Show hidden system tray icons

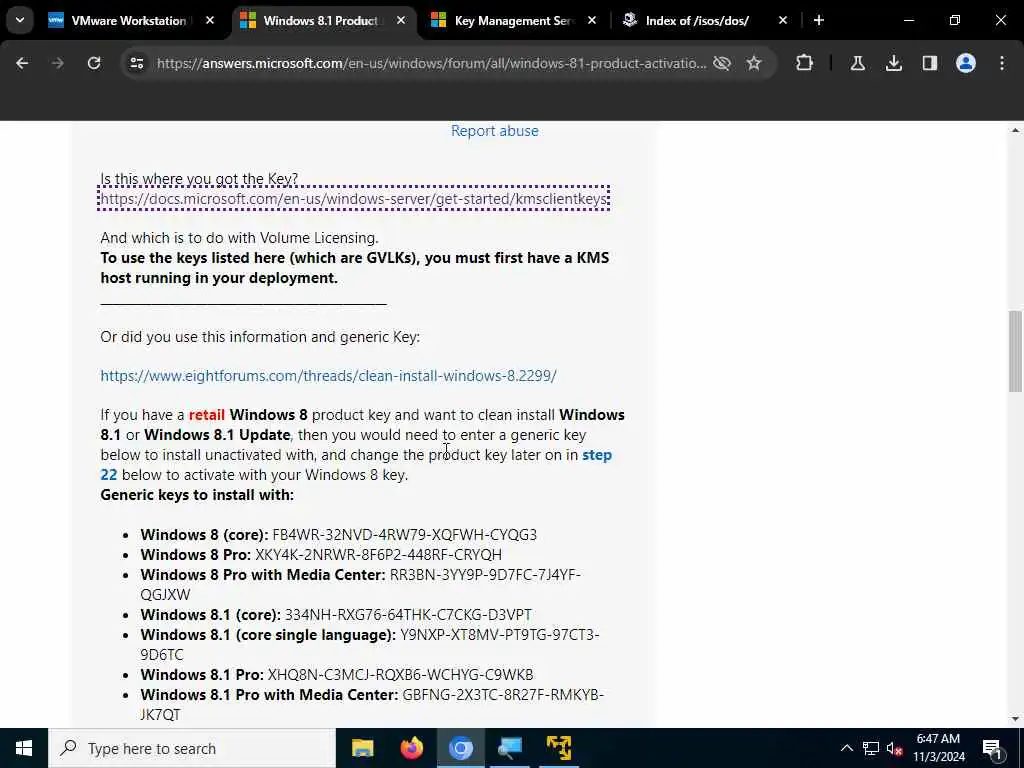(x=846, y=748)
